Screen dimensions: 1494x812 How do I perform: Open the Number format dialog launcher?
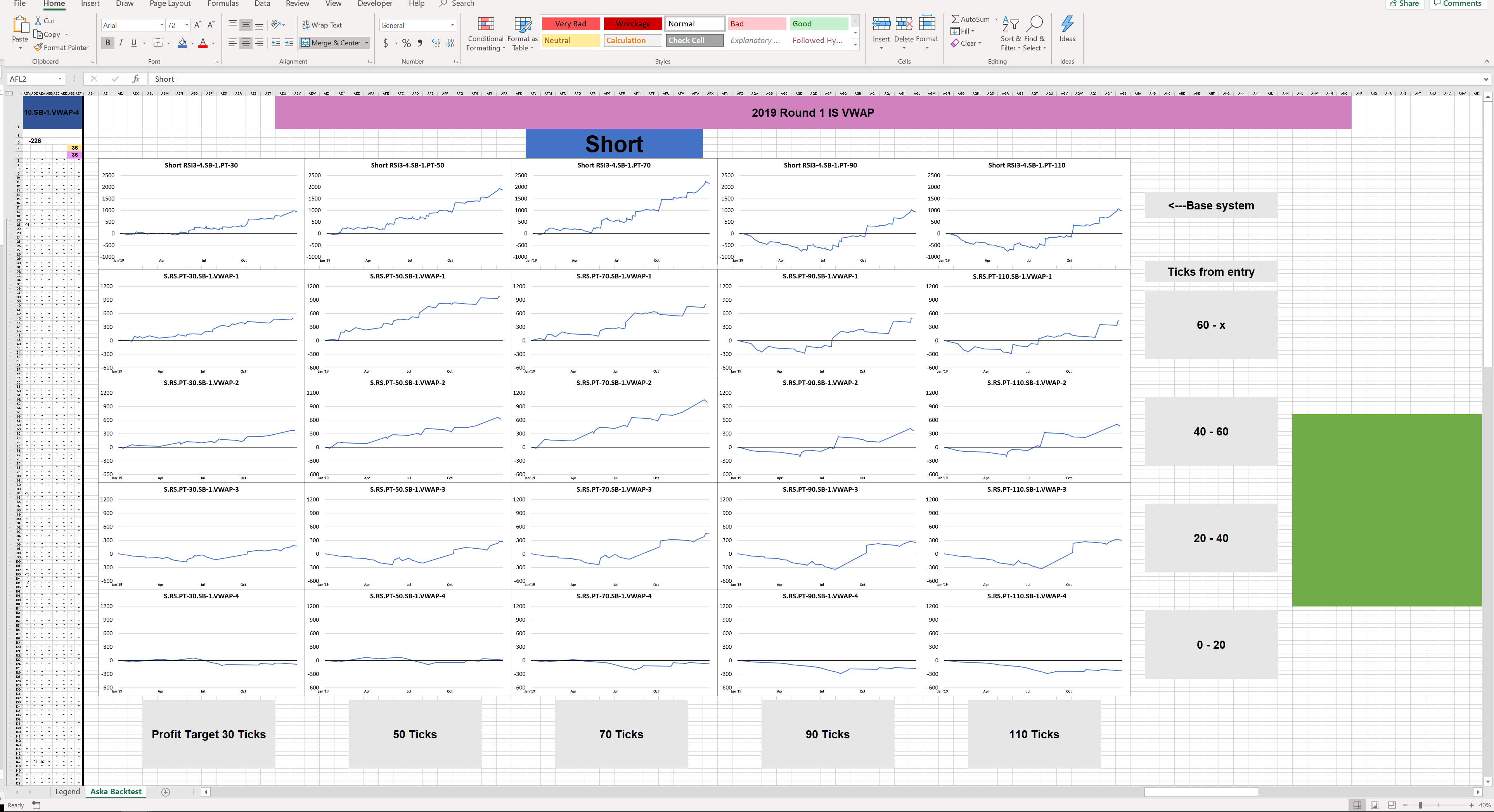(x=456, y=61)
